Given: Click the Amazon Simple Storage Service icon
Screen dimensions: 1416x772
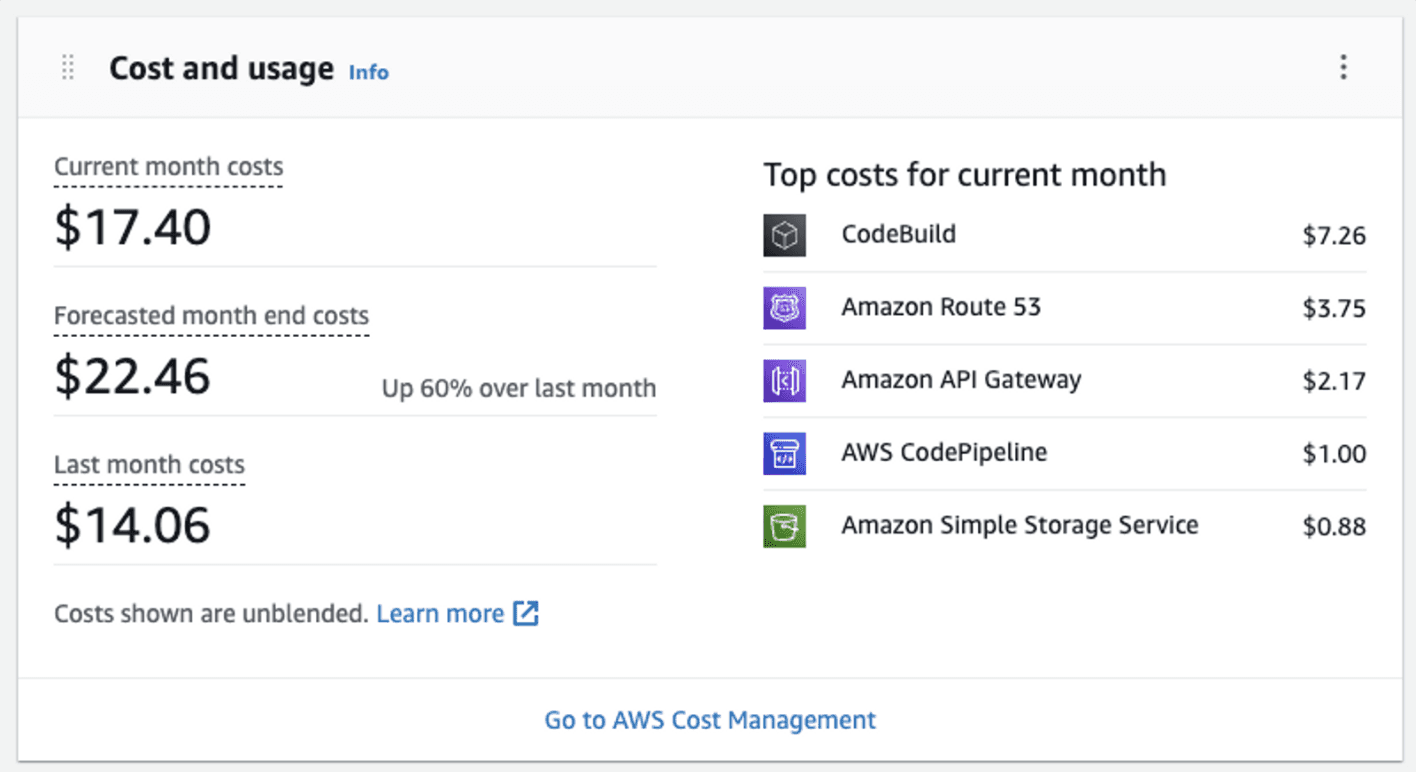Looking at the screenshot, I should 785,526.
